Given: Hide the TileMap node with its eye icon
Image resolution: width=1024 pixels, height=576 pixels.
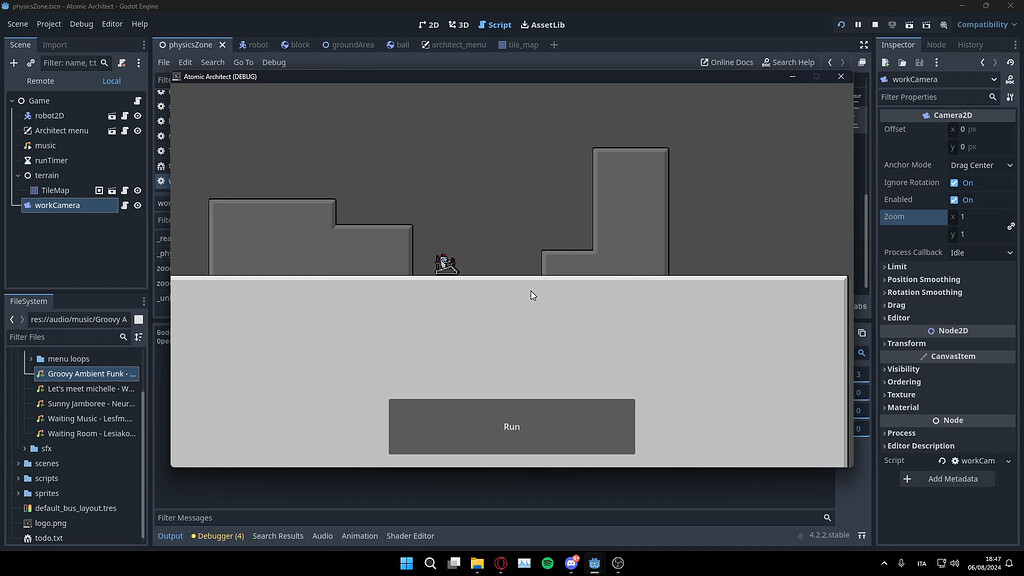Looking at the screenshot, I should (138, 190).
